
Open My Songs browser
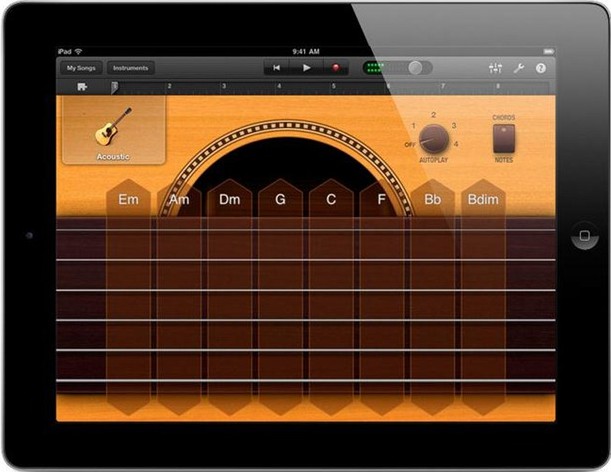(x=81, y=68)
